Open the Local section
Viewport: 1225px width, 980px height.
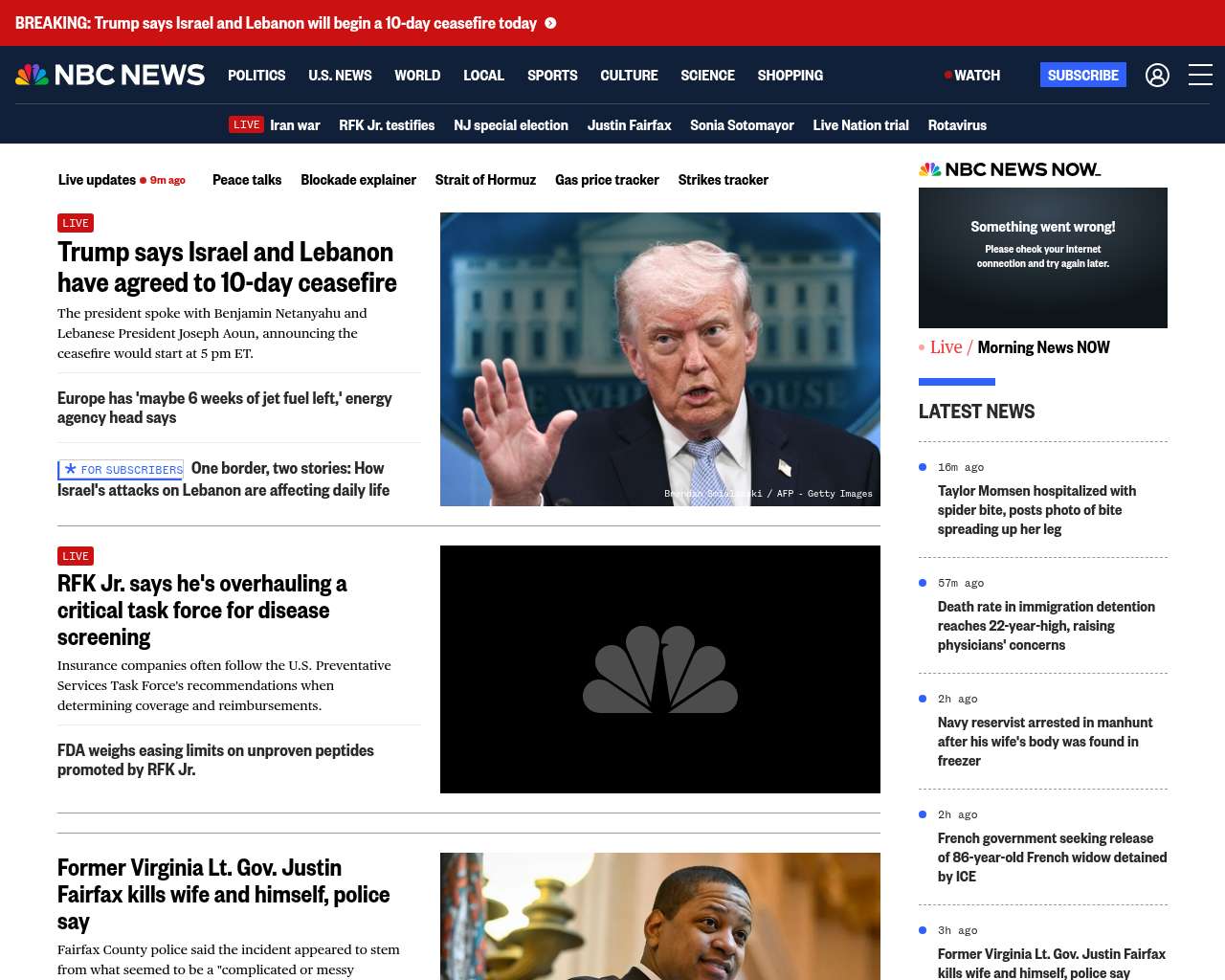(483, 75)
